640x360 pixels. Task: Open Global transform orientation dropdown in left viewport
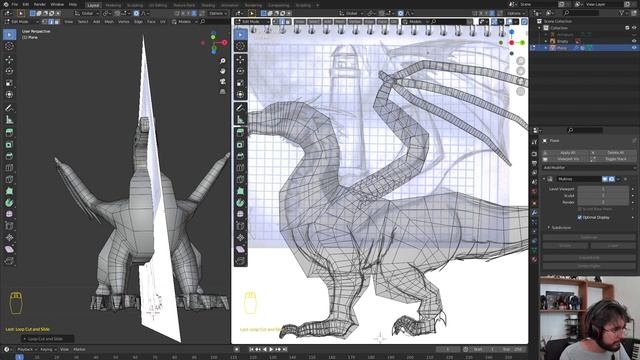pos(86,13)
